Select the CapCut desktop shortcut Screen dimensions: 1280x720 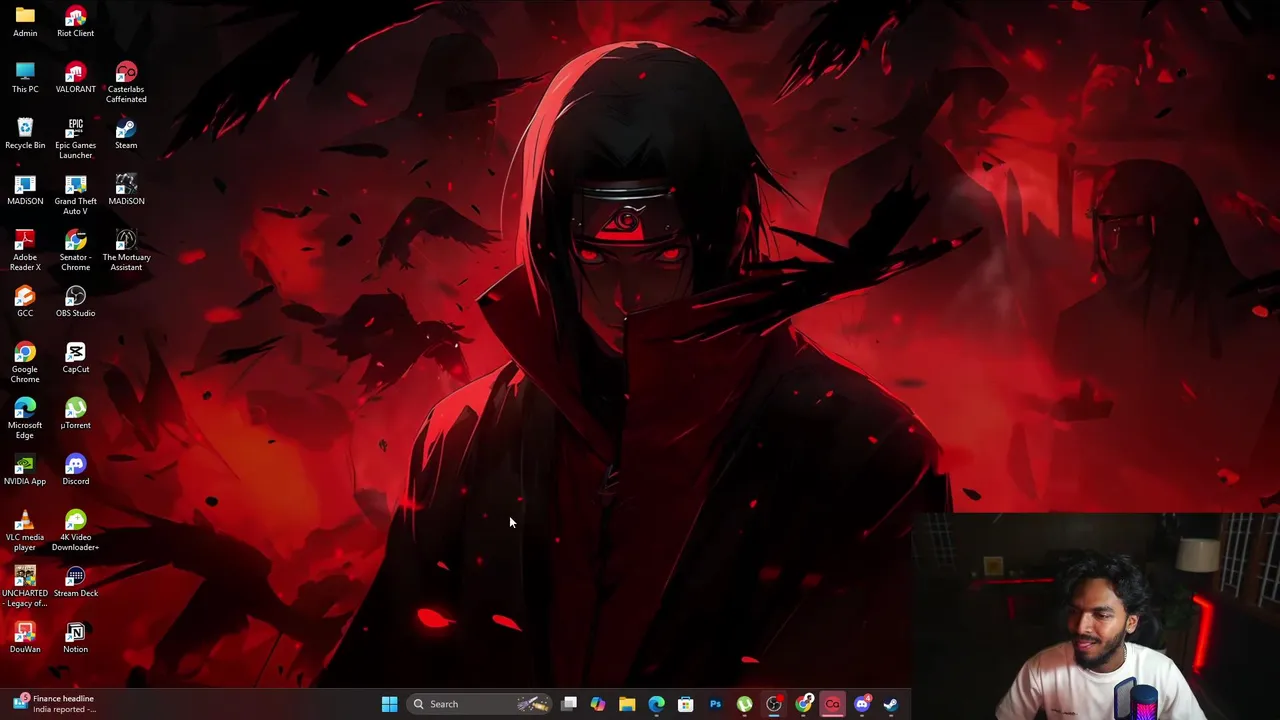[75, 357]
